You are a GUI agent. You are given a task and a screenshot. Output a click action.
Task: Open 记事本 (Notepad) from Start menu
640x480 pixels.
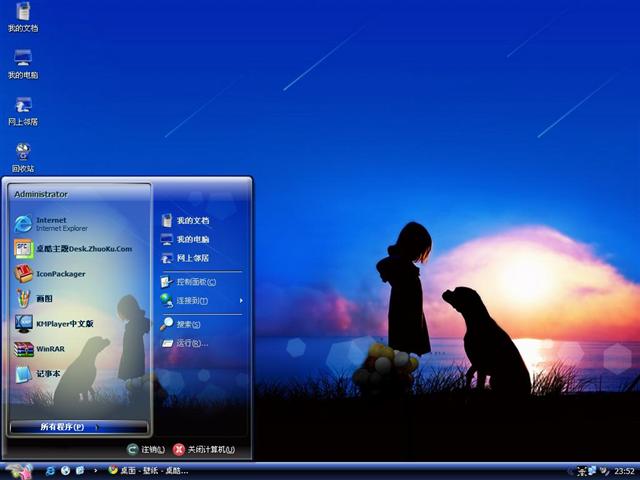[48, 374]
